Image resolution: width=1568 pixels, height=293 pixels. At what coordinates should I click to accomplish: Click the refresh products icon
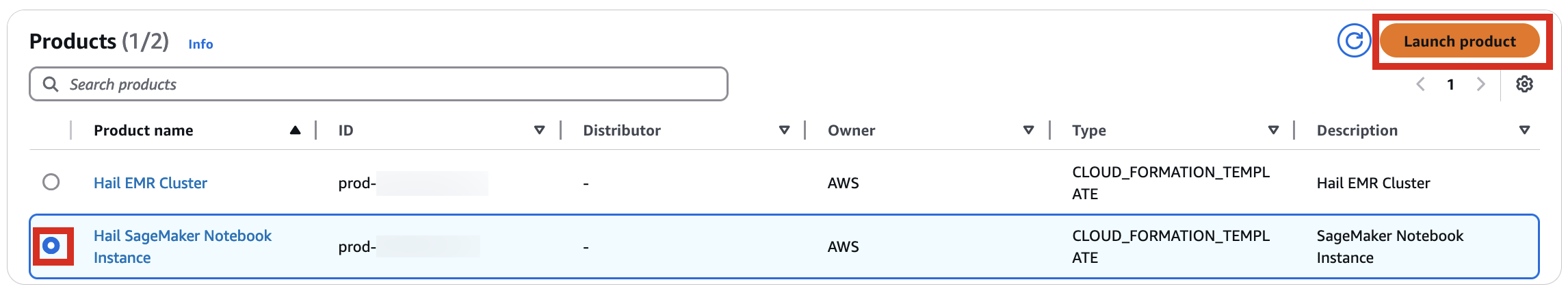point(1354,41)
